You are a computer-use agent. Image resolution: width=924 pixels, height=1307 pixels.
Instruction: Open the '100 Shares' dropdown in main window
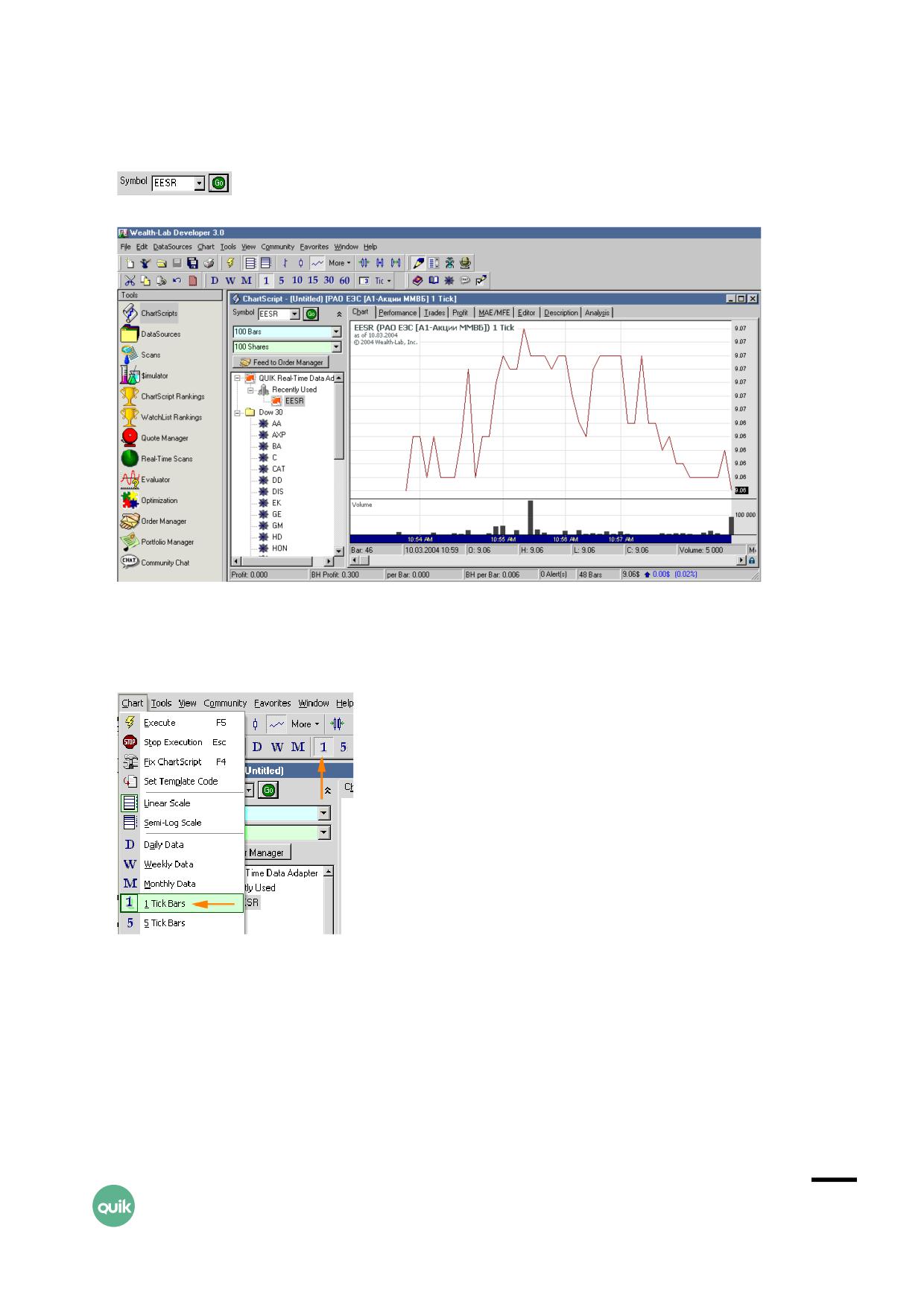coord(336,346)
